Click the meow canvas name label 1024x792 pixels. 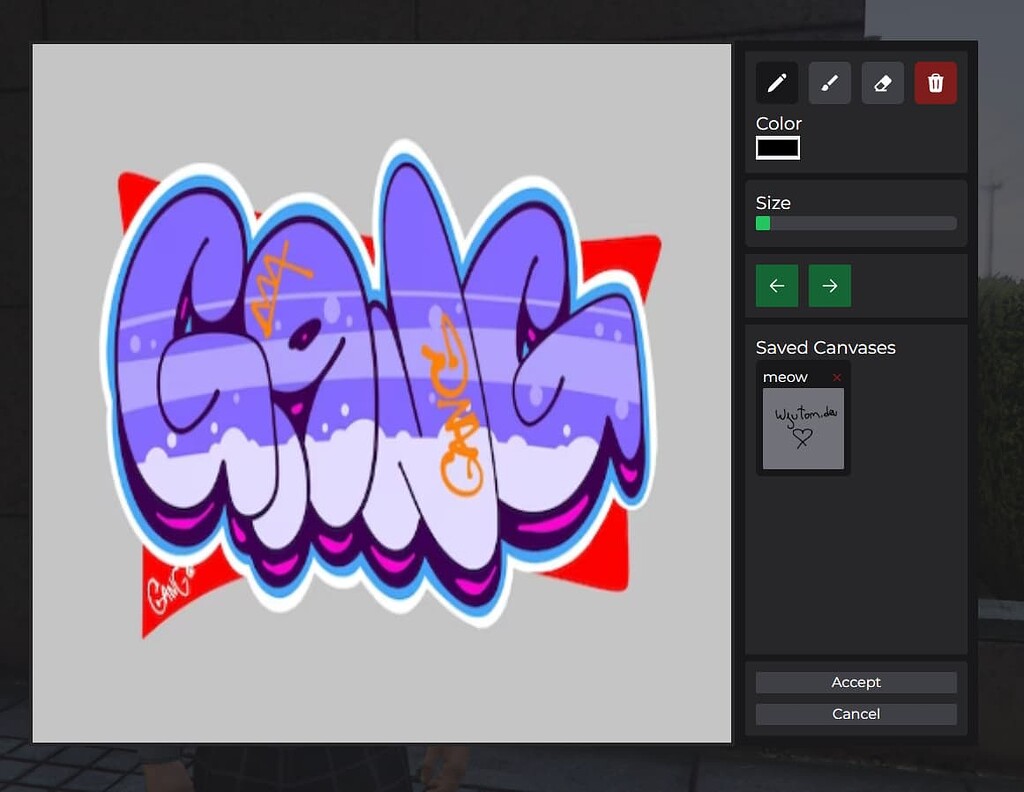[x=785, y=377]
